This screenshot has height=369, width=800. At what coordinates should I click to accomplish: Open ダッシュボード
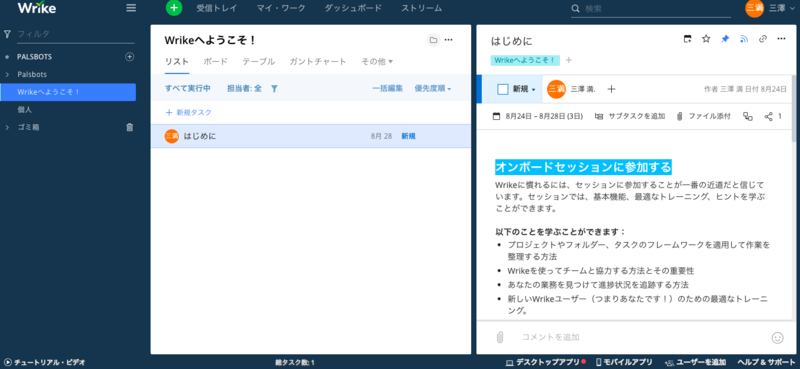pos(353,8)
